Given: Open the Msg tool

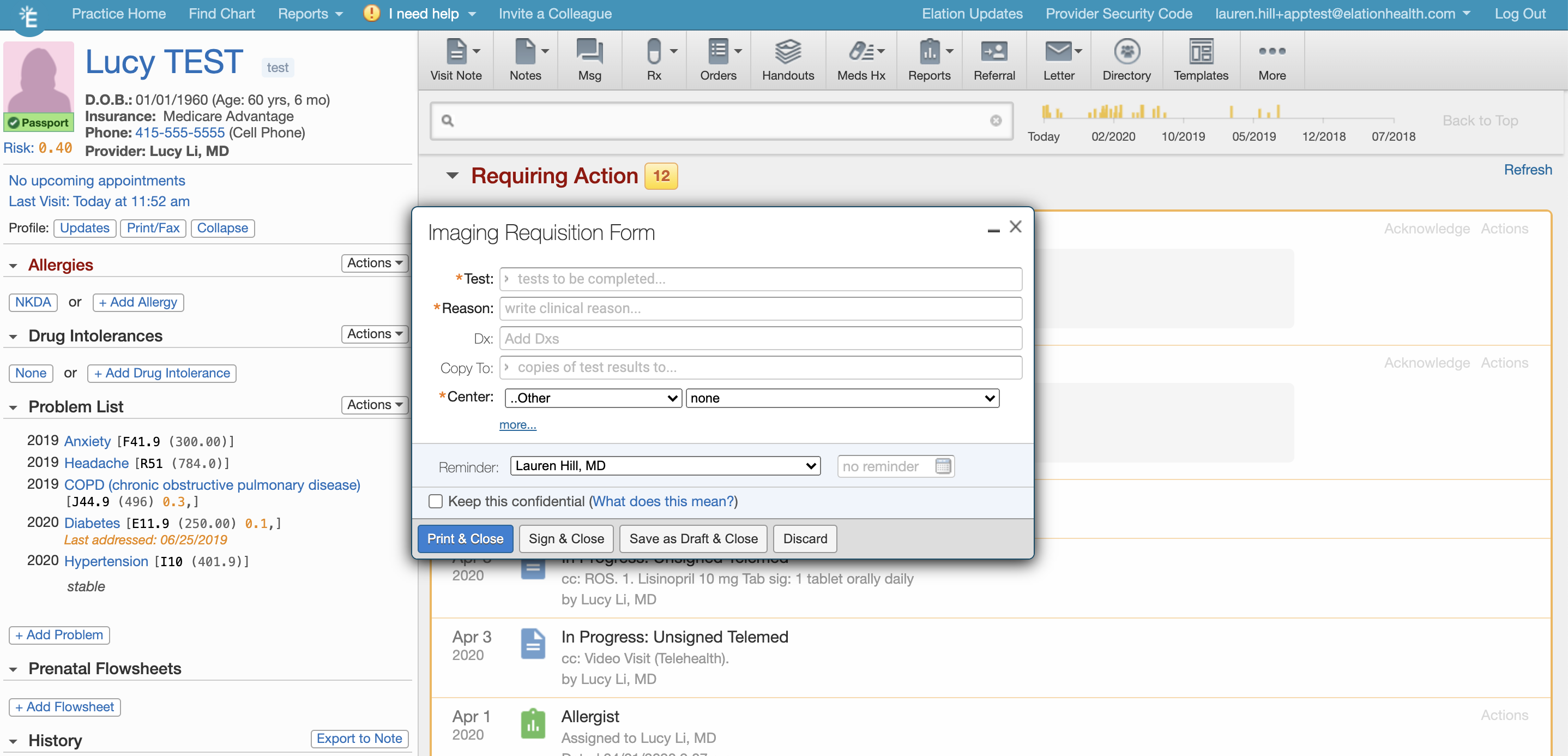Looking at the screenshot, I should tap(589, 59).
